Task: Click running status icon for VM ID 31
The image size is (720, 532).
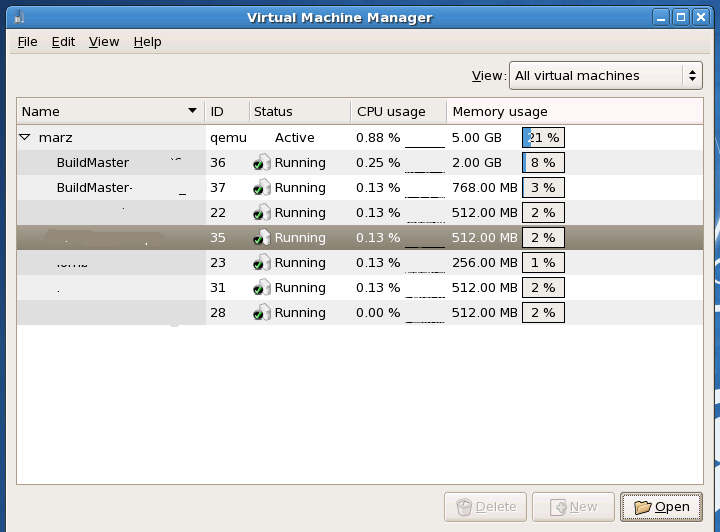Action: [x=261, y=288]
